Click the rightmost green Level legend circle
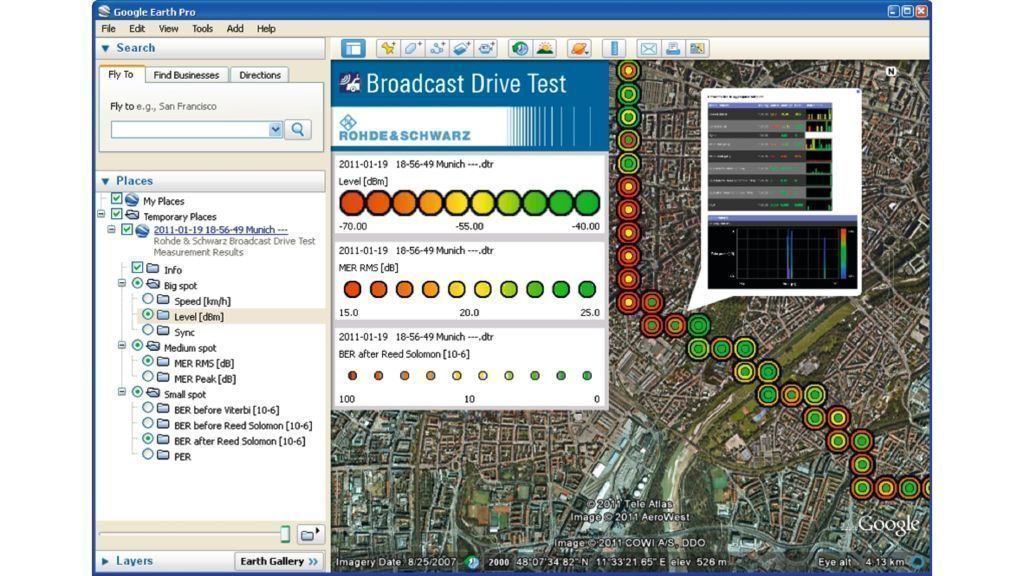This screenshot has width=1024, height=576. (587, 203)
